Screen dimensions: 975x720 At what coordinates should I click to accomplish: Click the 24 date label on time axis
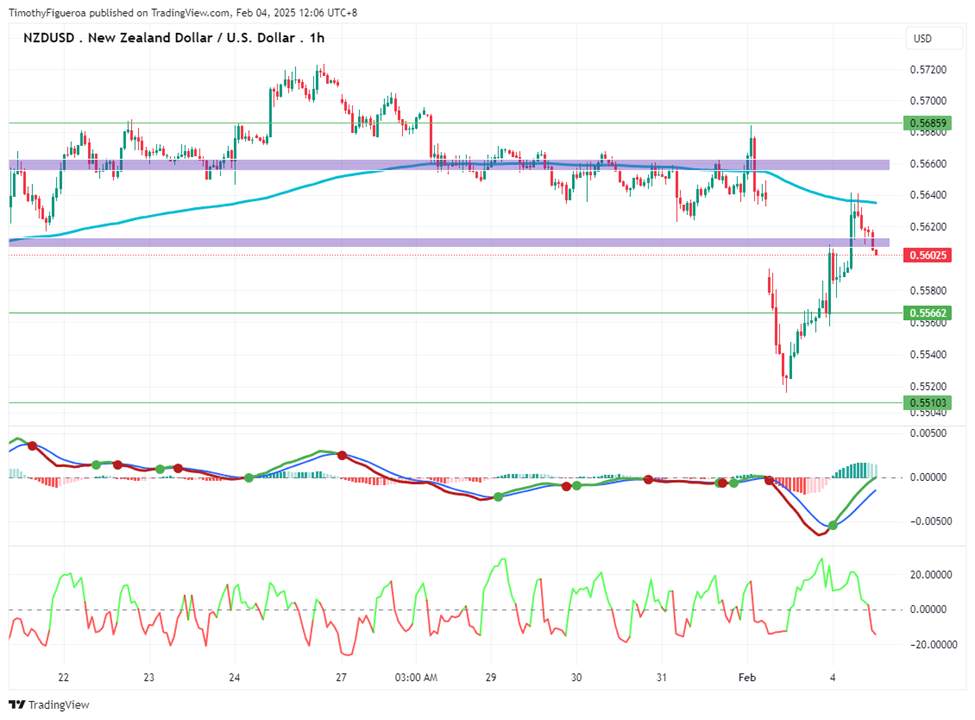[x=234, y=678]
